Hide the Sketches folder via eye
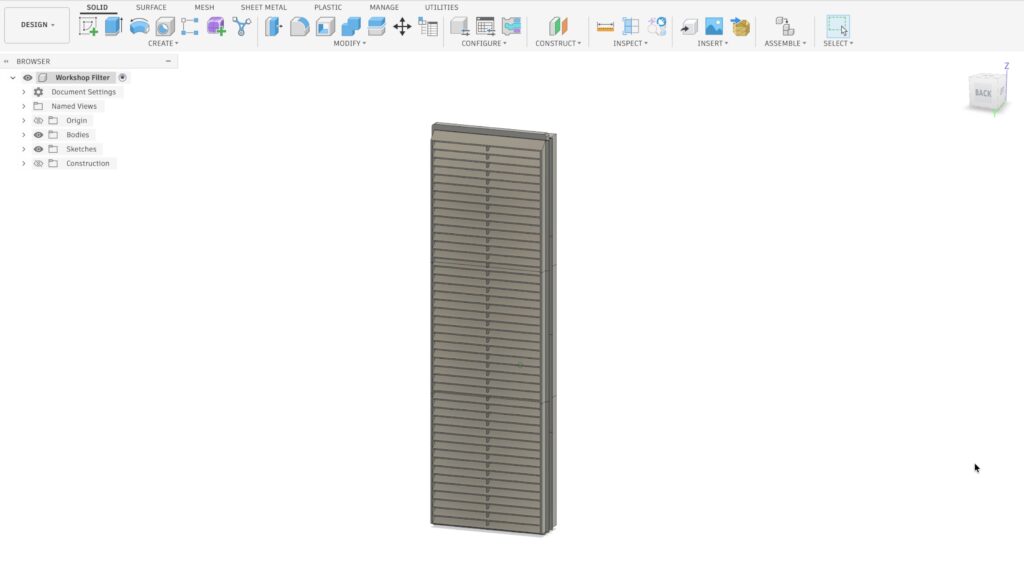 coord(39,150)
